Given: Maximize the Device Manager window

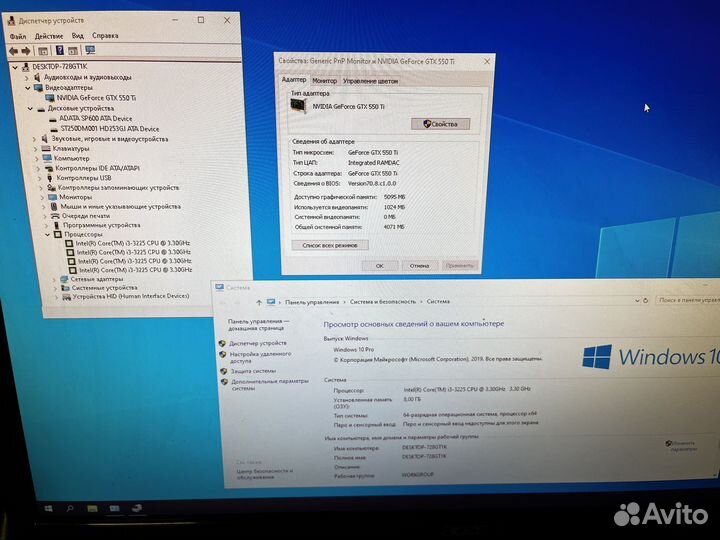Looking at the screenshot, I should click(x=201, y=20).
